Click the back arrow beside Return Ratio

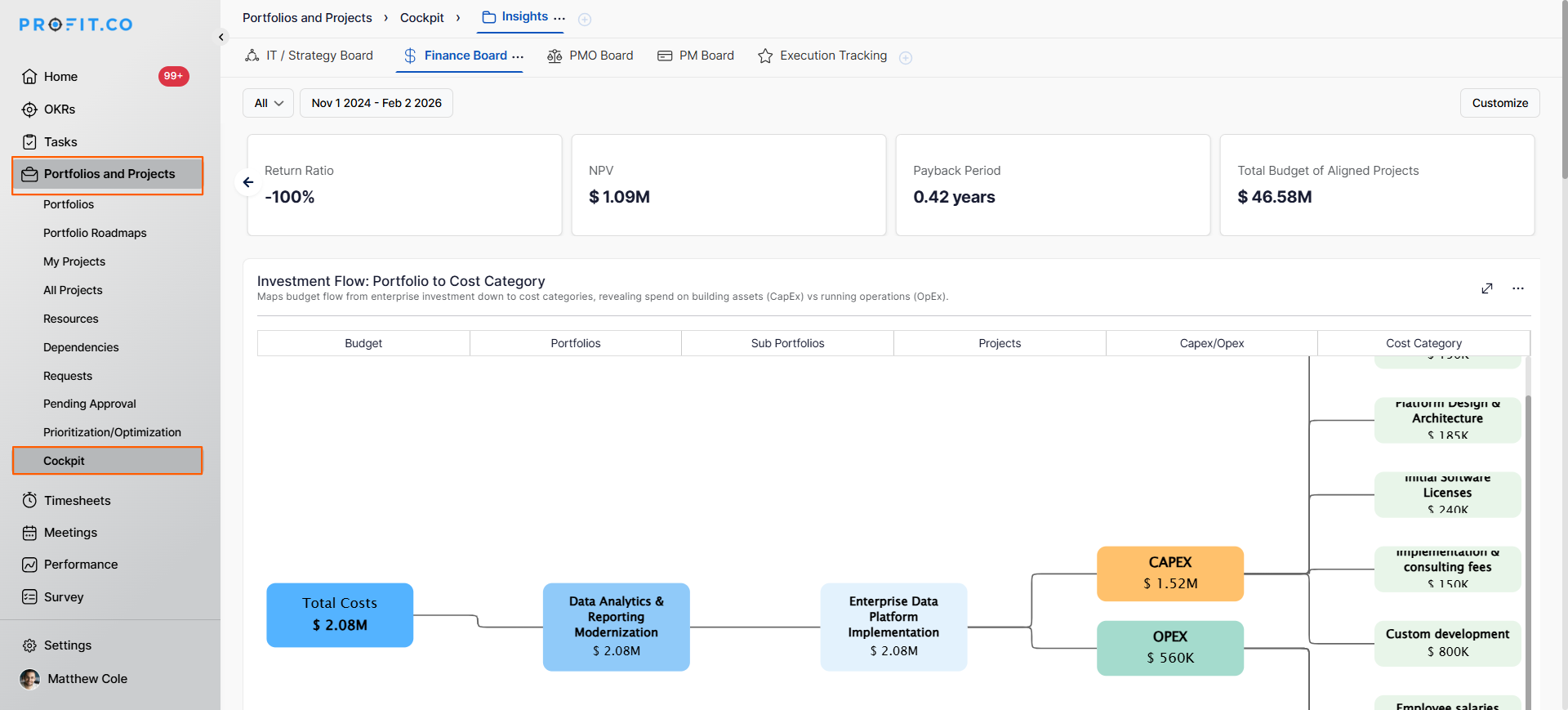click(x=248, y=182)
